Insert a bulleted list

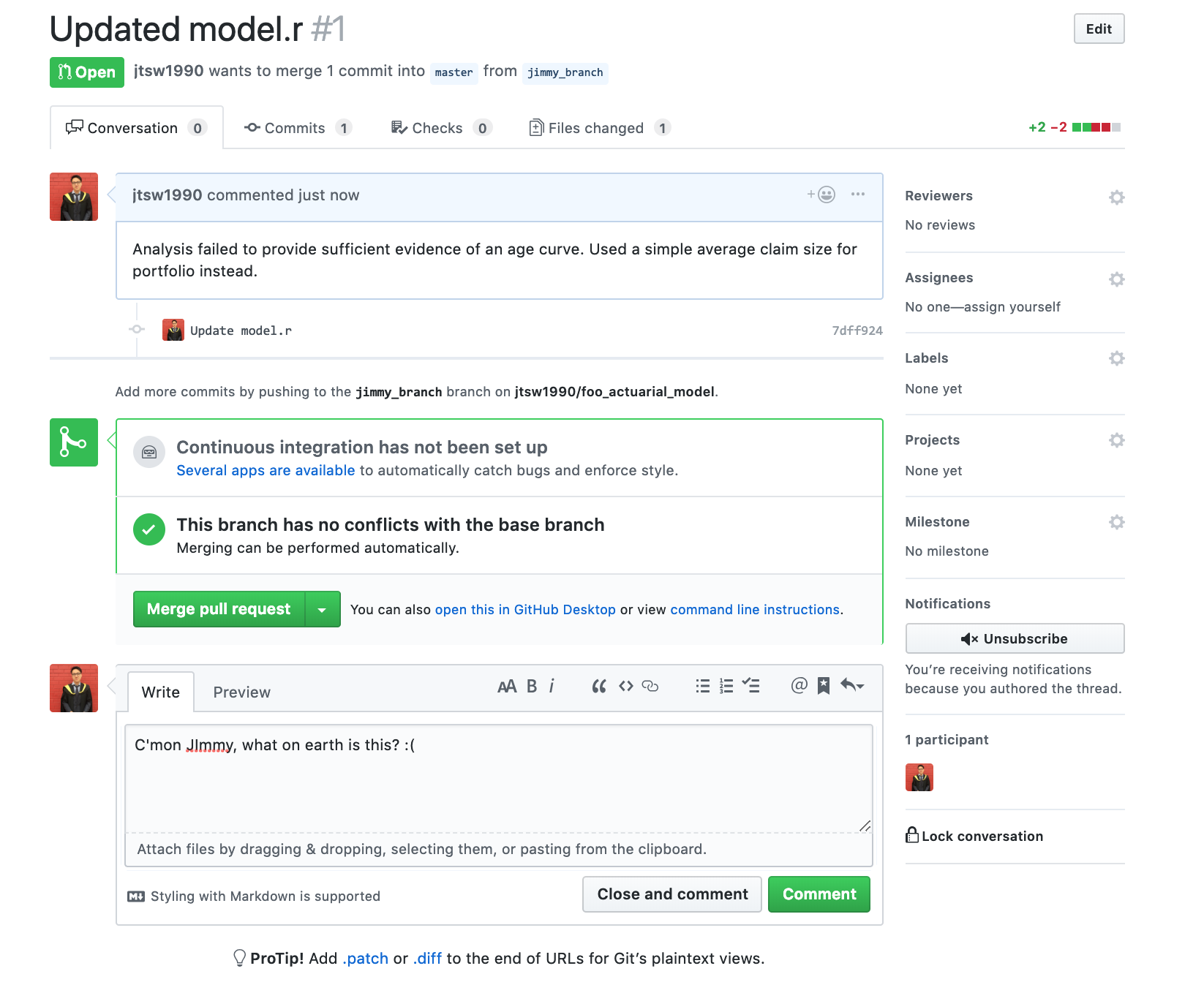pyautogui.click(x=702, y=686)
